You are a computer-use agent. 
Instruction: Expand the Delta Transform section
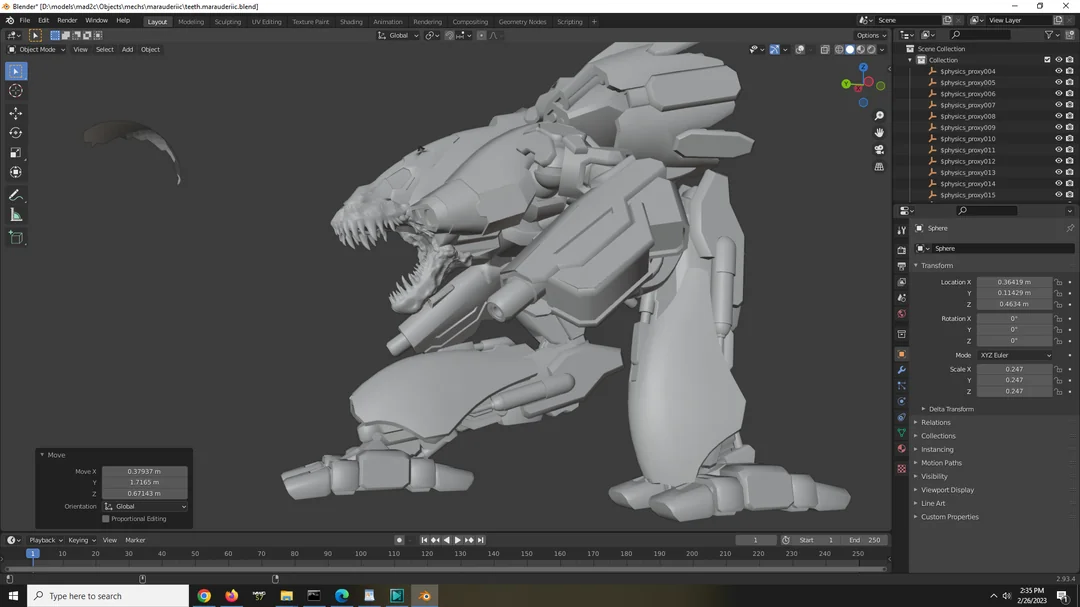tap(950, 409)
